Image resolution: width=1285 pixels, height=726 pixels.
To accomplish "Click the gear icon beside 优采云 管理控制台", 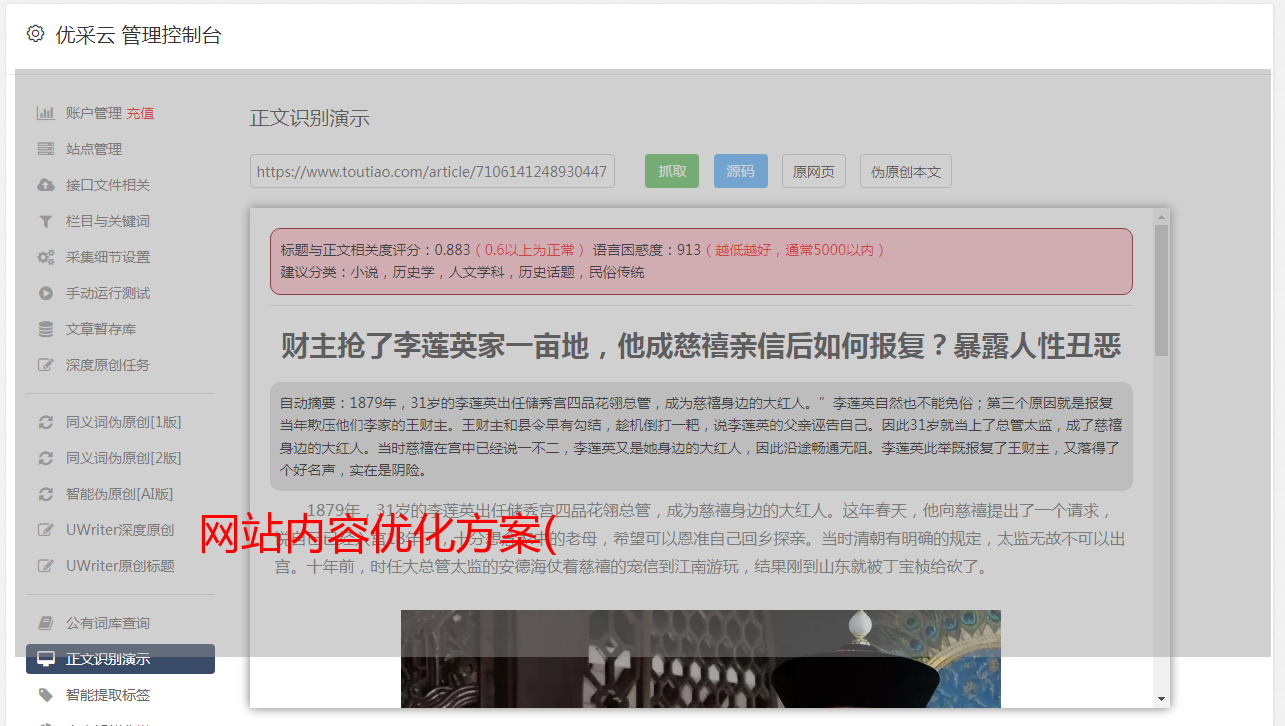I will 36,34.
